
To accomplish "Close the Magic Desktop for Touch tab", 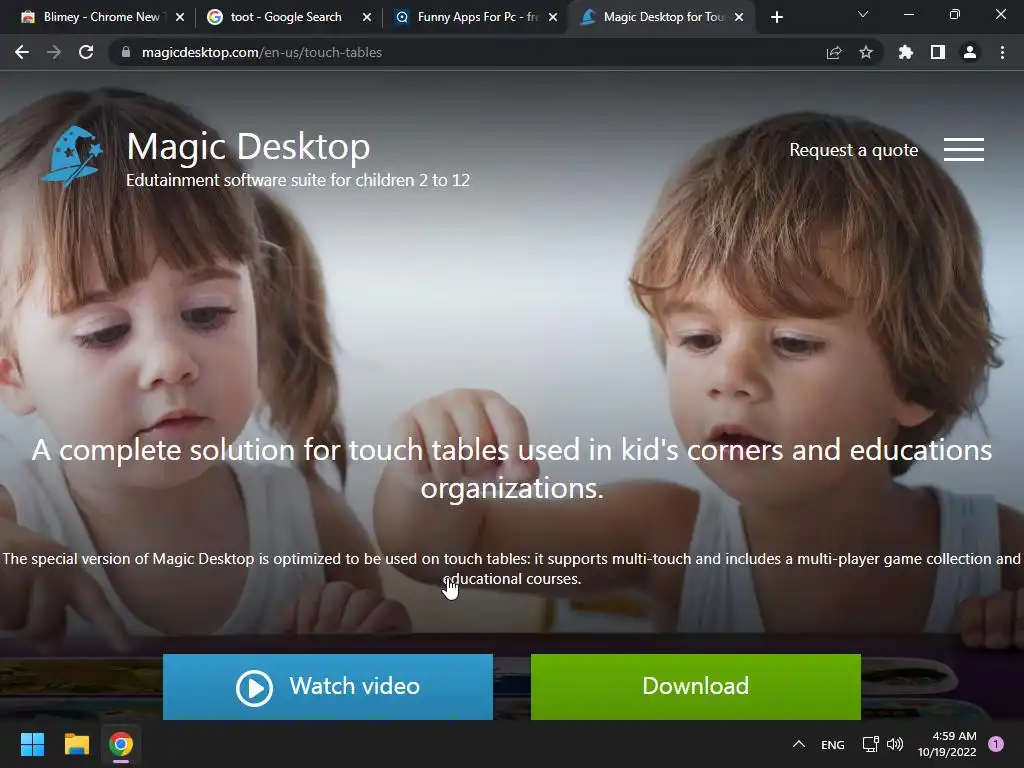I will click(739, 17).
